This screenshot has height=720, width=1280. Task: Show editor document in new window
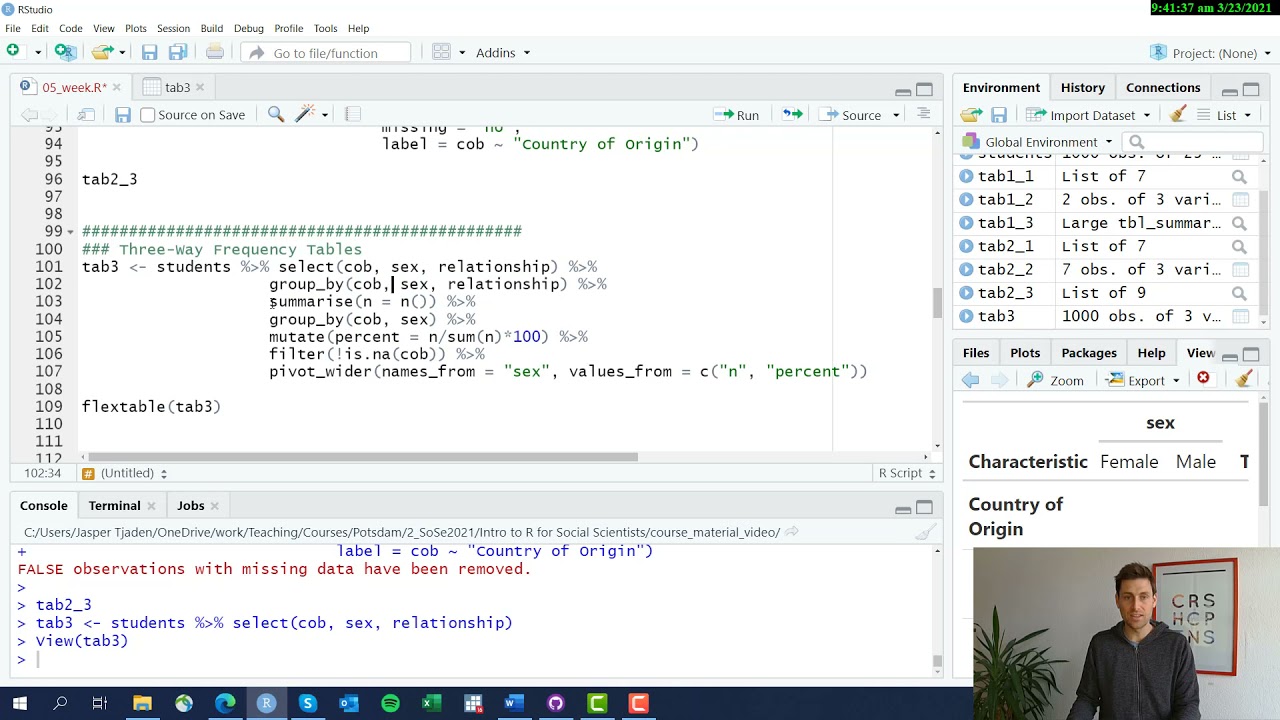(86, 115)
